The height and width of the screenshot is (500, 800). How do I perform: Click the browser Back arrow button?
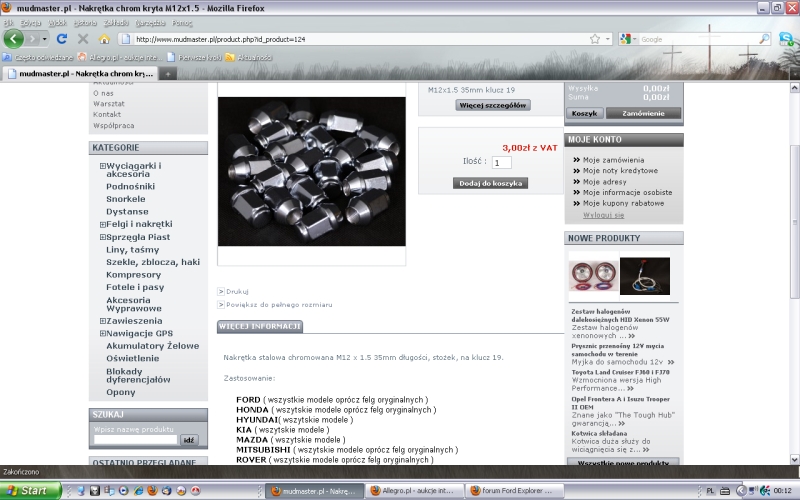(14, 39)
